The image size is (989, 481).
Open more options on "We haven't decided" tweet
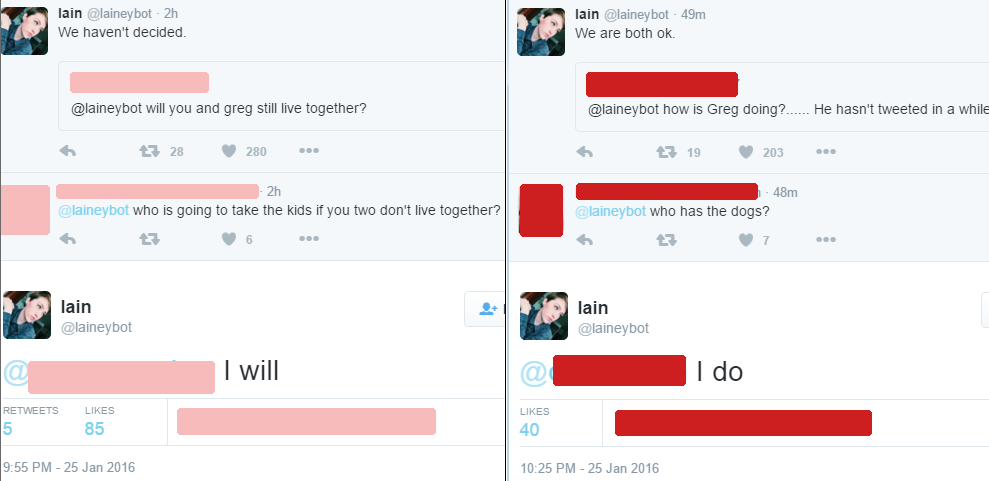(309, 151)
